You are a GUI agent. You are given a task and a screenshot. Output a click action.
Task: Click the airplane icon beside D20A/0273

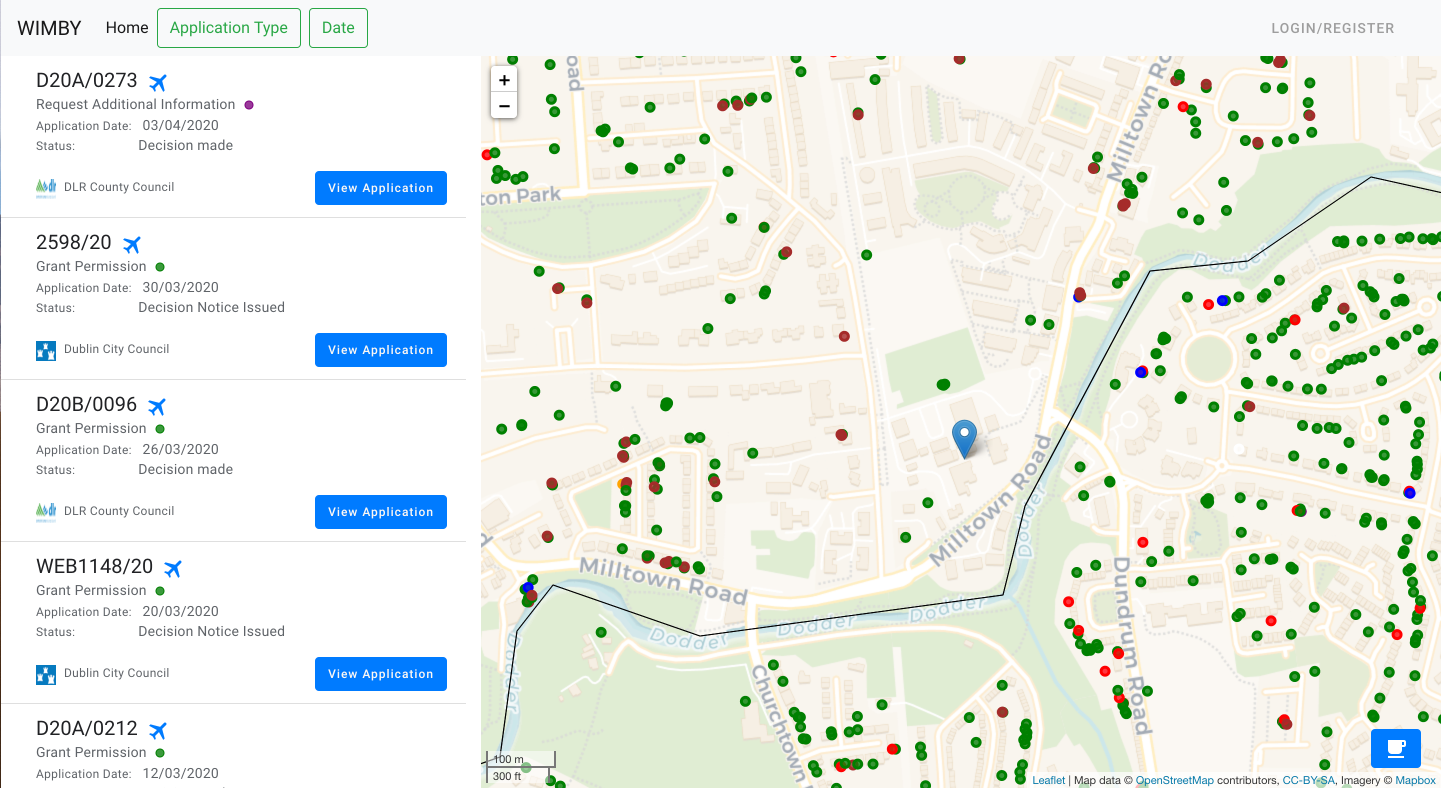pyautogui.click(x=157, y=82)
